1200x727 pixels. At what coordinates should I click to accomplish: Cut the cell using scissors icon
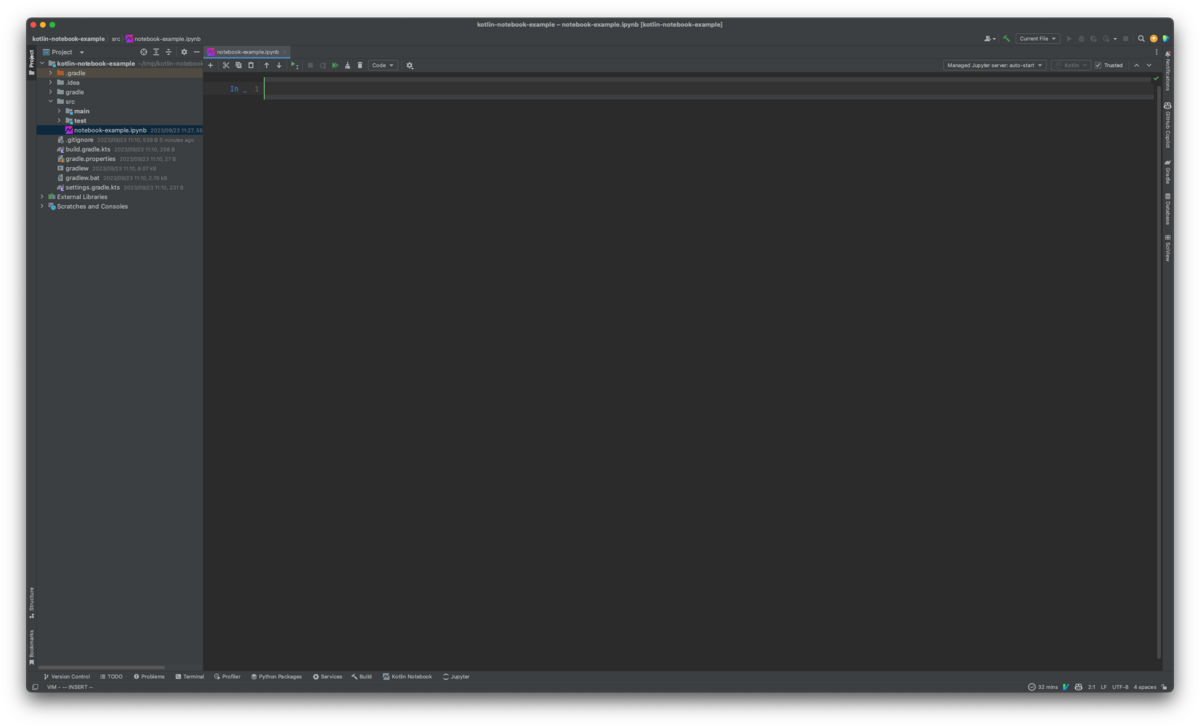pyautogui.click(x=226, y=65)
